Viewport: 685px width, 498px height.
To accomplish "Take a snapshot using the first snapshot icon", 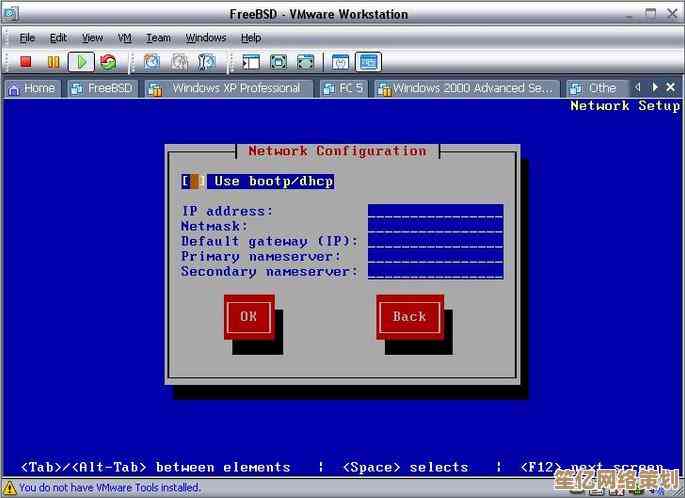I will coord(152,62).
